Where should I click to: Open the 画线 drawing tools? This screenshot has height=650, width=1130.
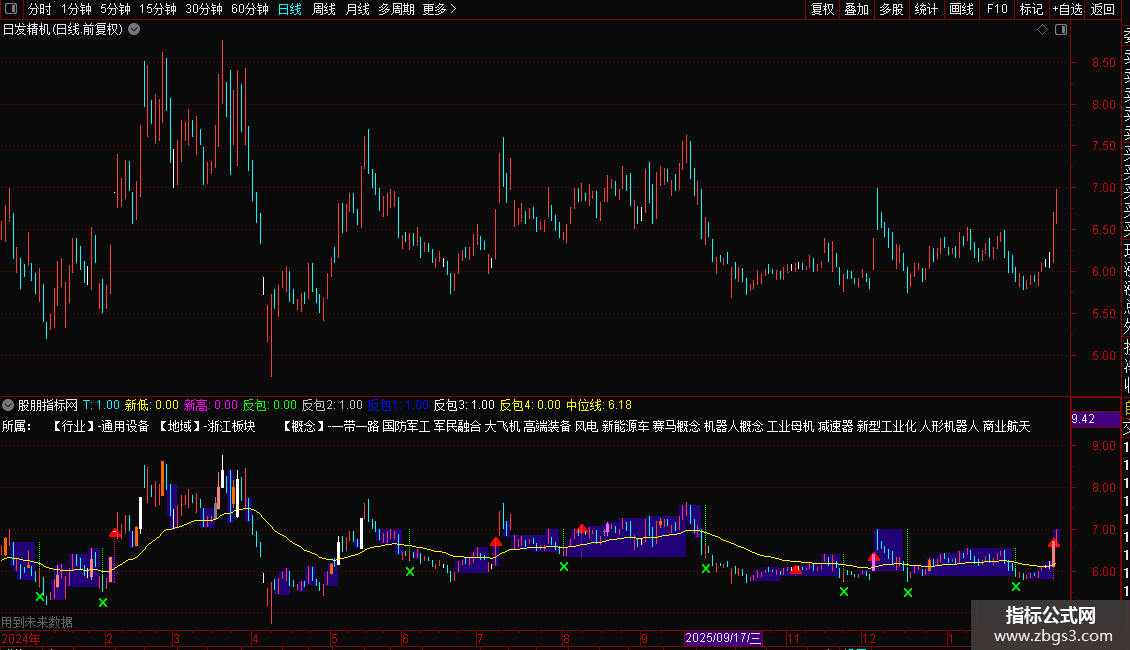(961, 9)
